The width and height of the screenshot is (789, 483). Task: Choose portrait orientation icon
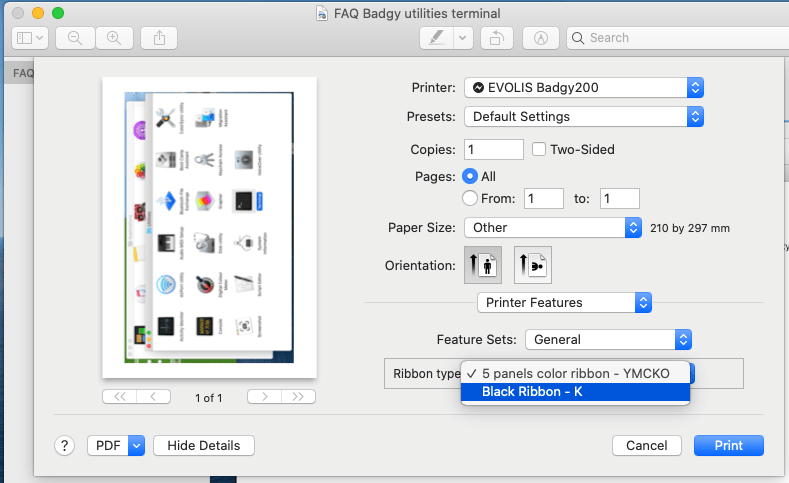pos(483,265)
